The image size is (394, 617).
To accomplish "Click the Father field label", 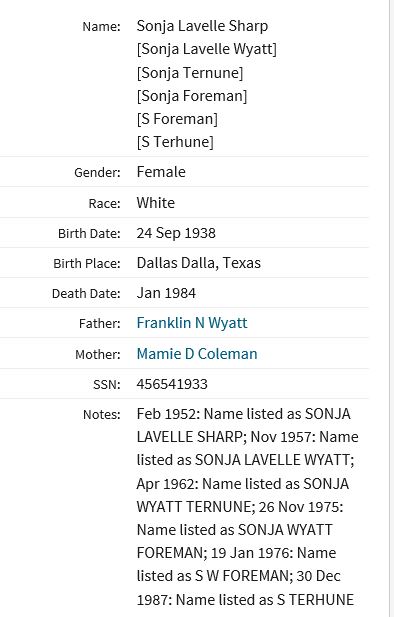I will 100,323.
